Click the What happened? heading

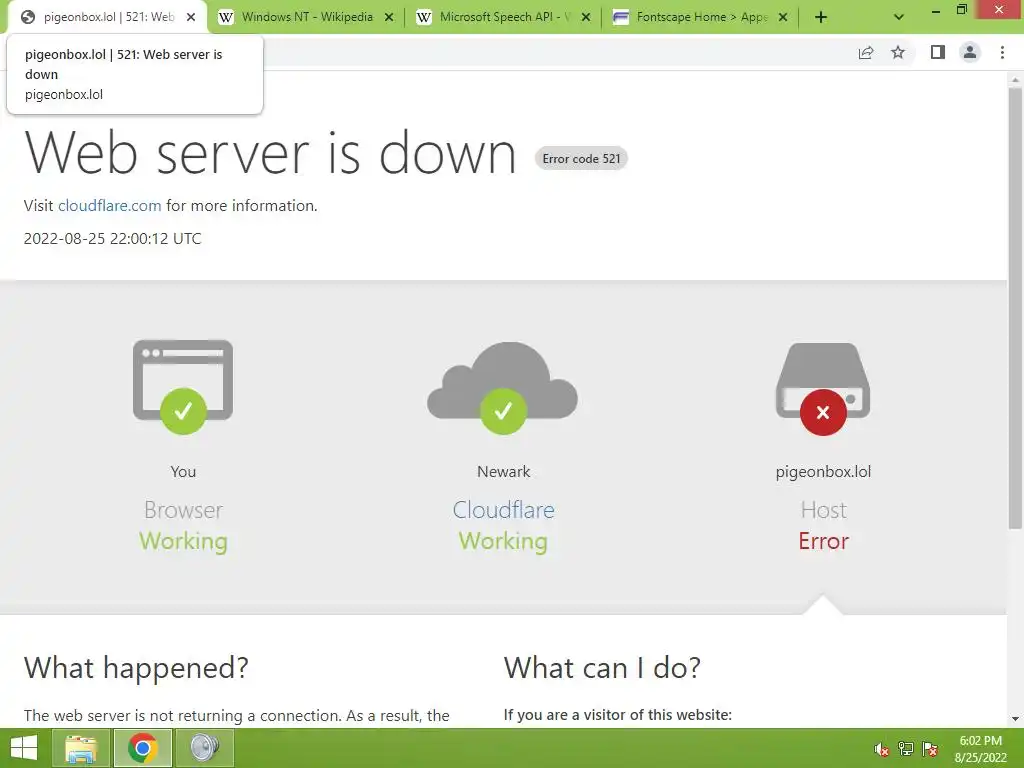click(136, 668)
